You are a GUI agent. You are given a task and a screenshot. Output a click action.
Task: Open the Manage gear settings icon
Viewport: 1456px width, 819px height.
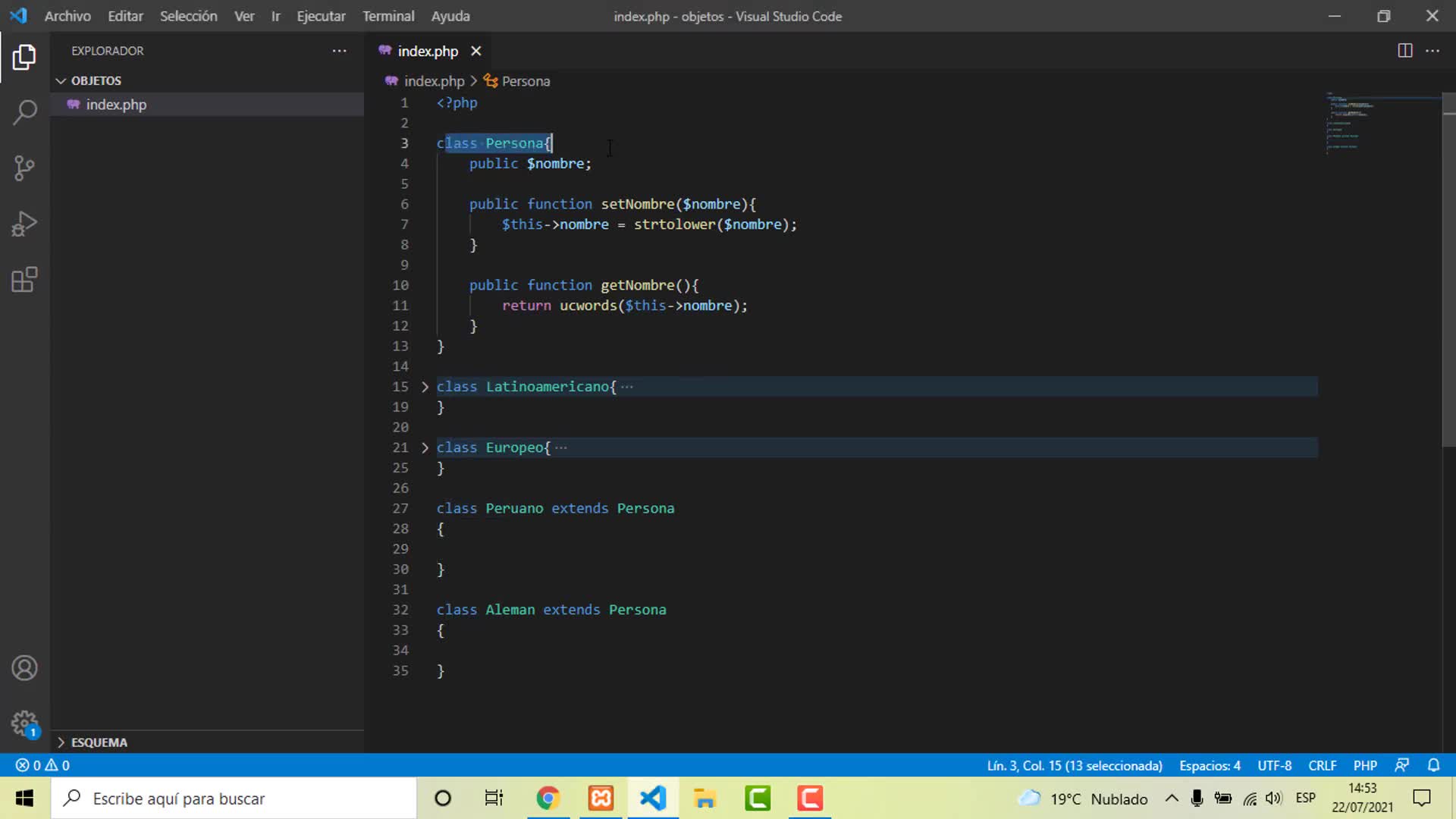pyautogui.click(x=24, y=723)
